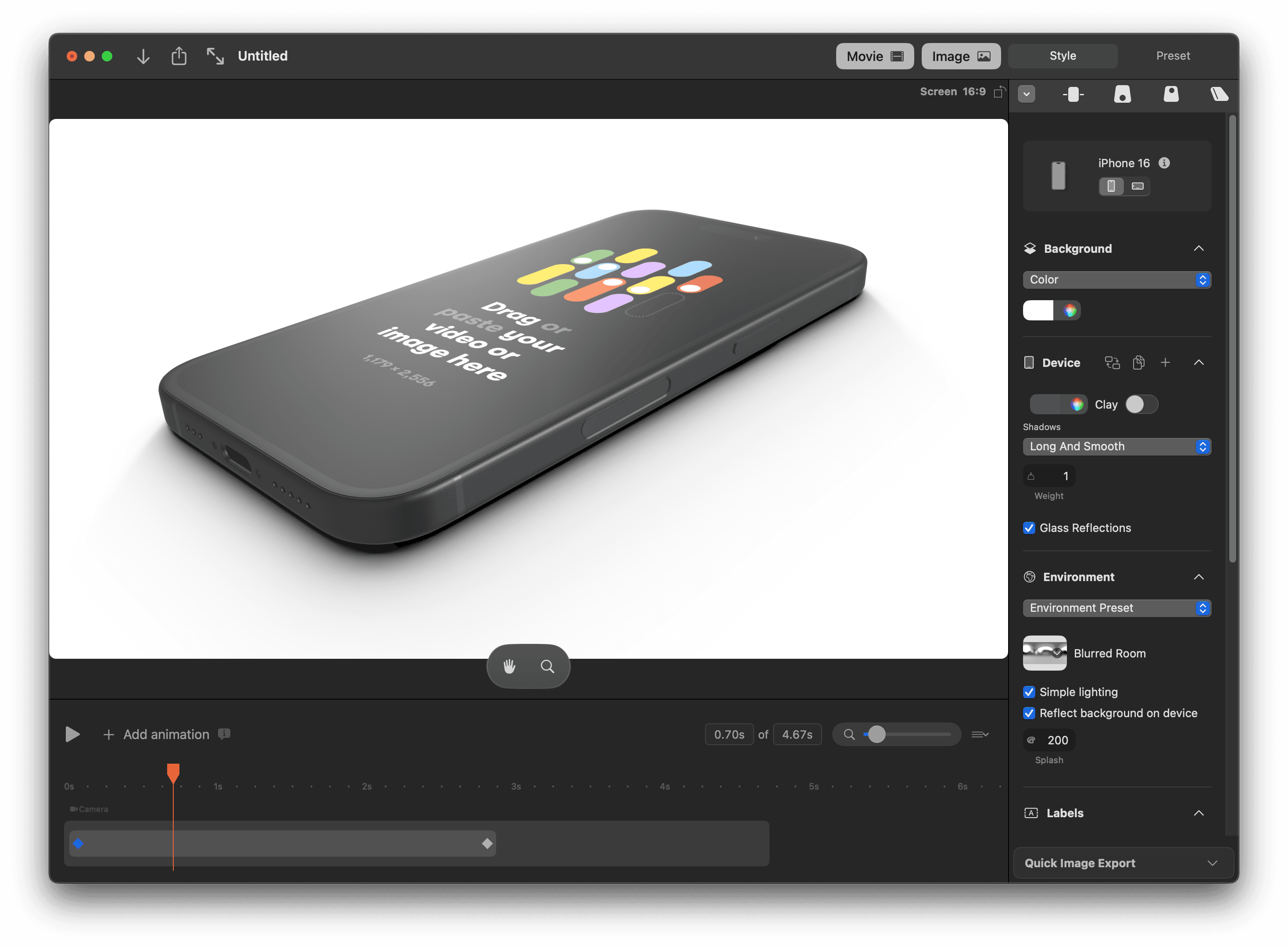Click the iPhone 16 info icon
1288x948 pixels.
[1164, 163]
